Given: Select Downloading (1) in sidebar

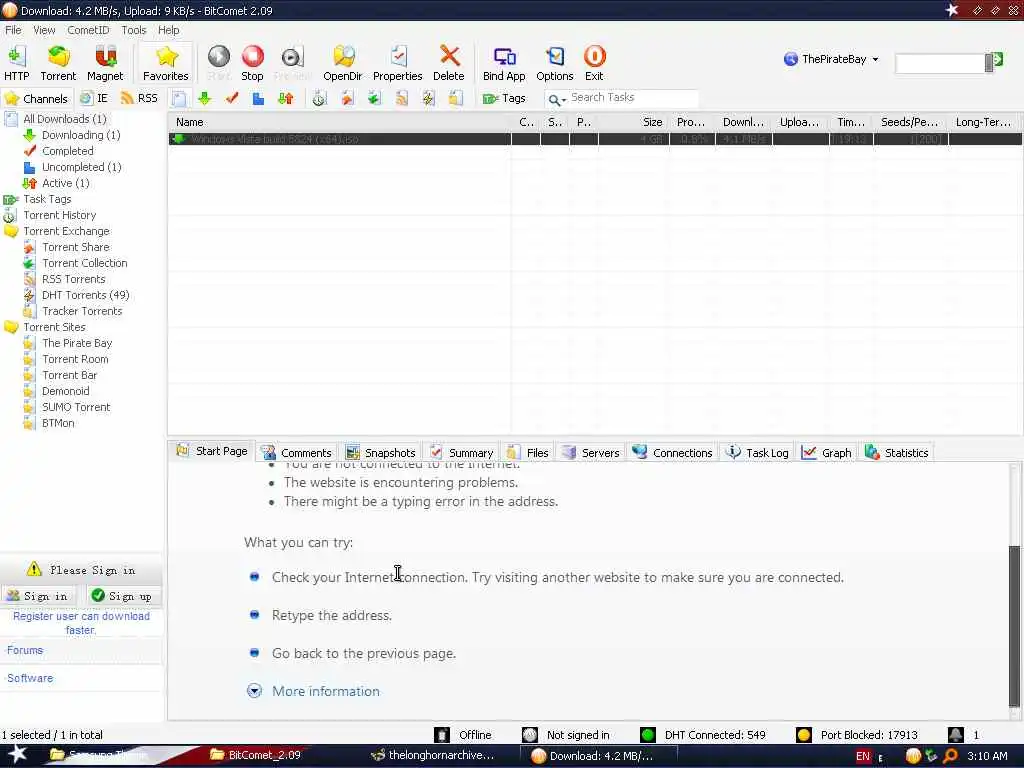Looking at the screenshot, I should [81, 135].
